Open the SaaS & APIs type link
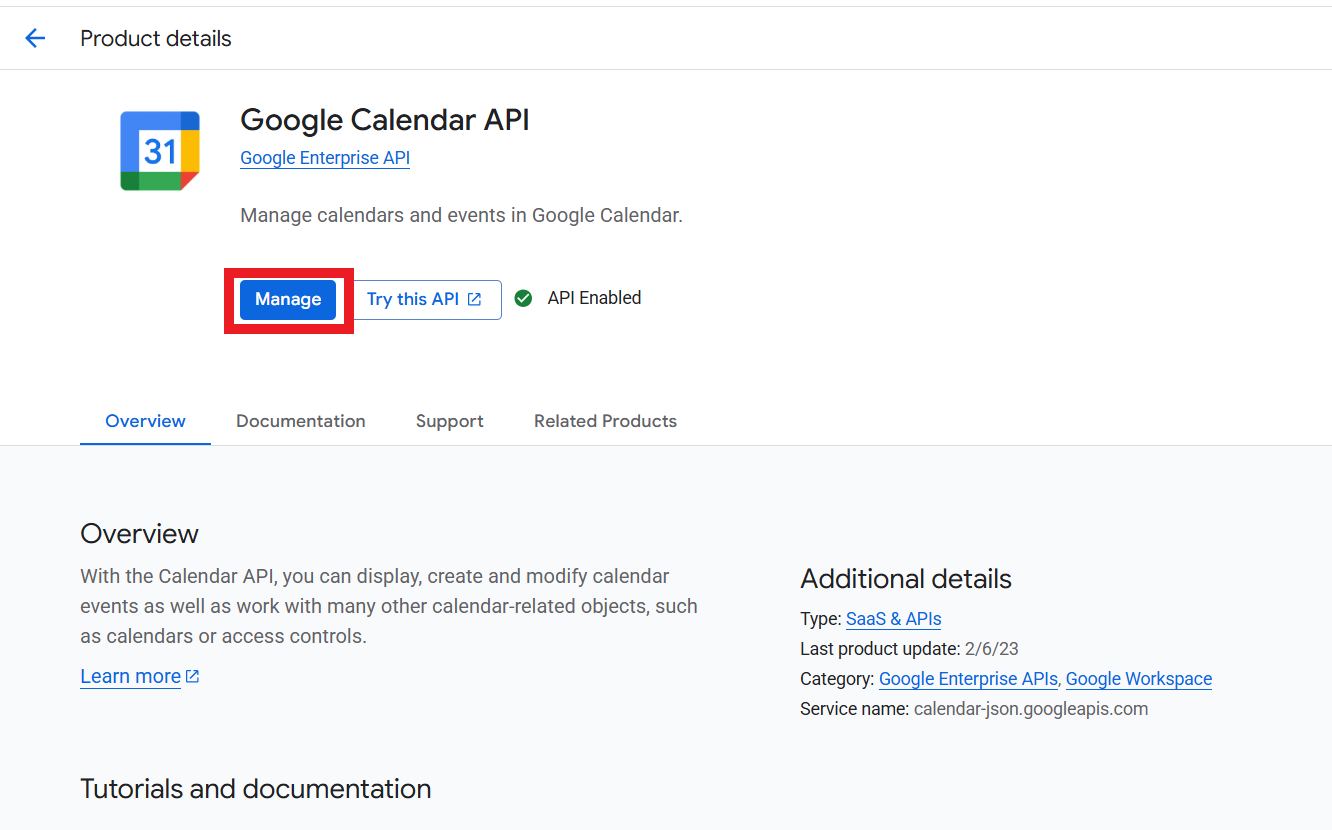 coord(894,619)
